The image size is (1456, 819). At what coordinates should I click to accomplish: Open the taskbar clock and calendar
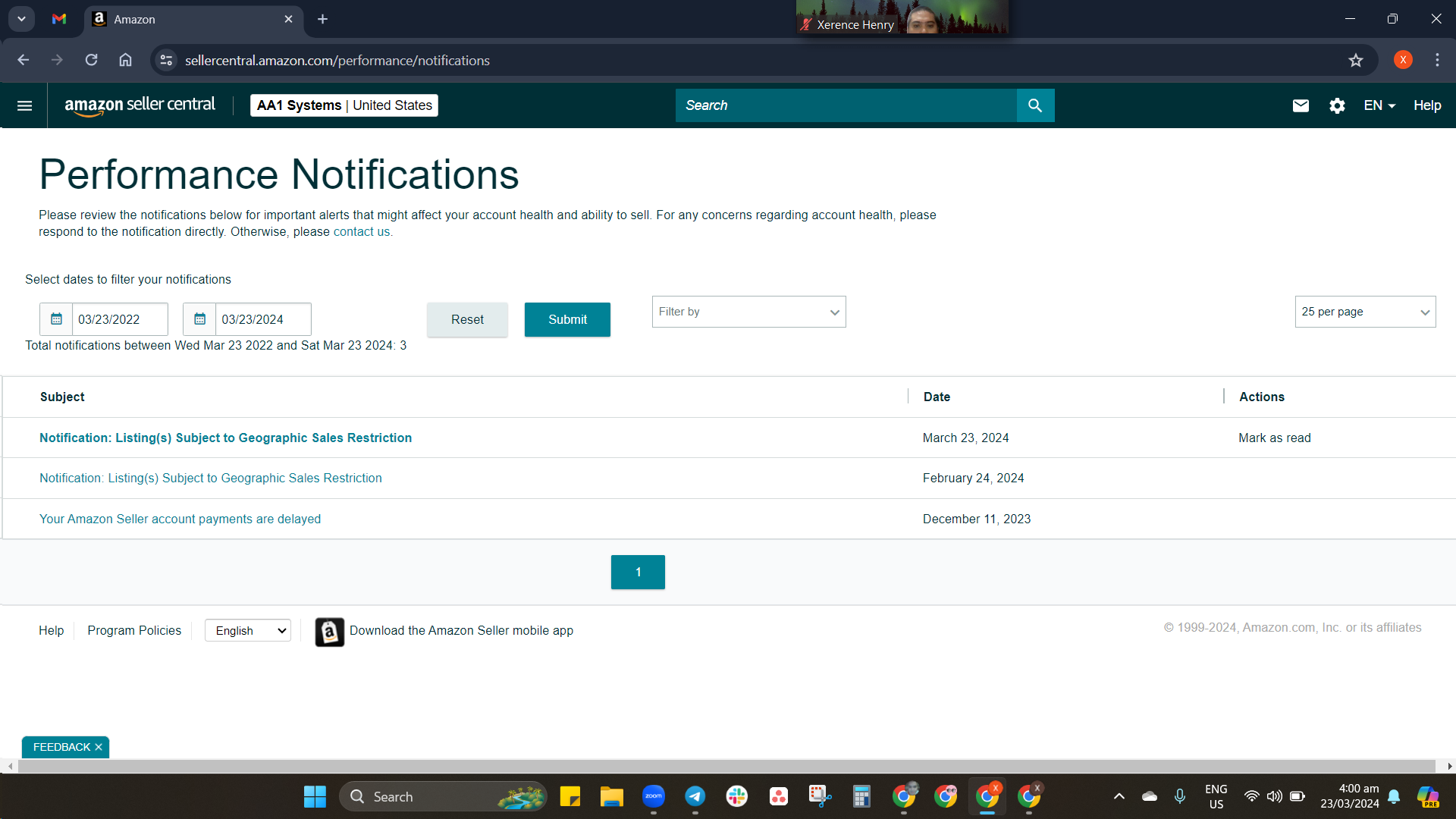click(1350, 796)
